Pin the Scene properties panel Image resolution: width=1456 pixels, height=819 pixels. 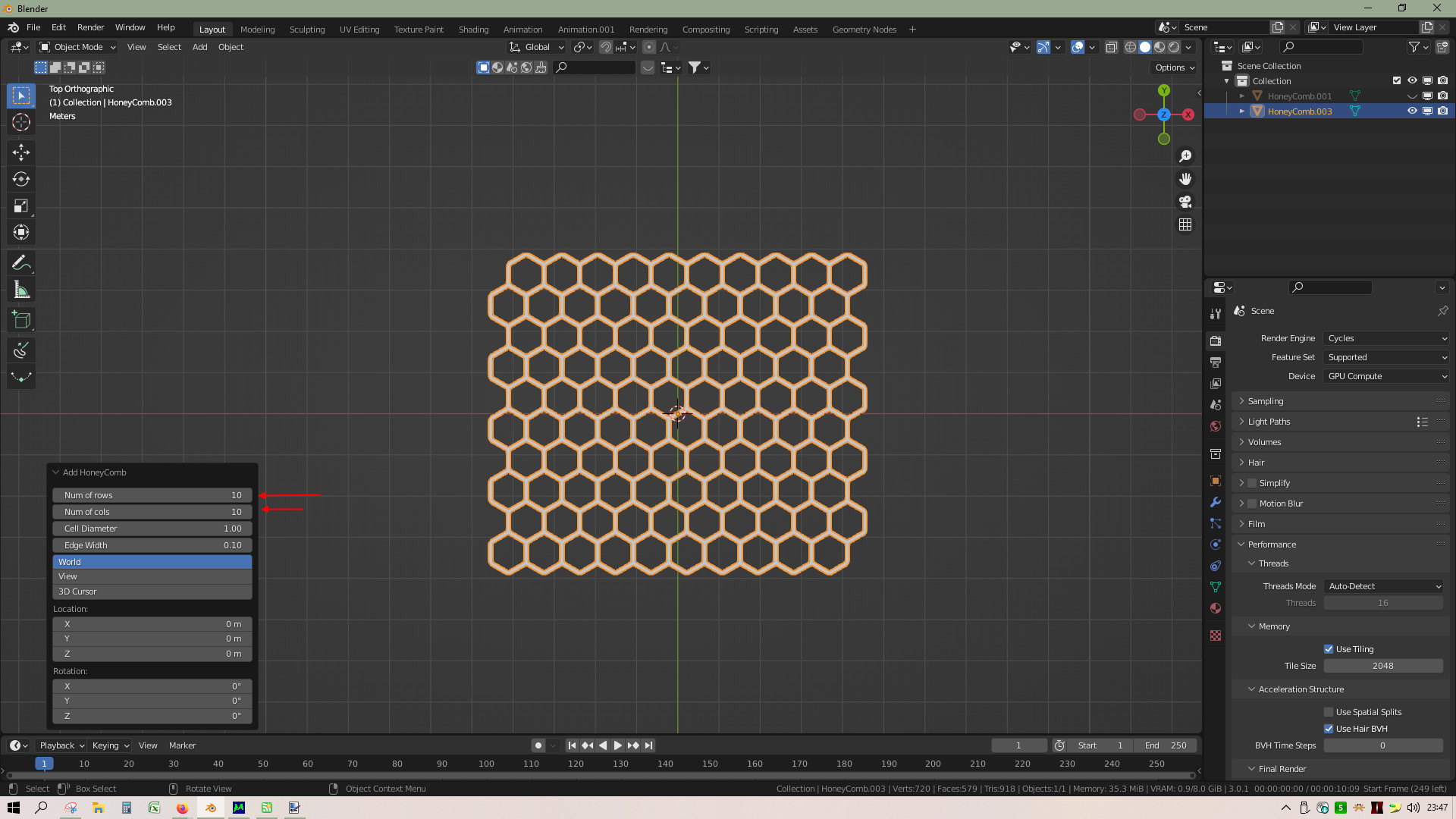[x=1442, y=311]
